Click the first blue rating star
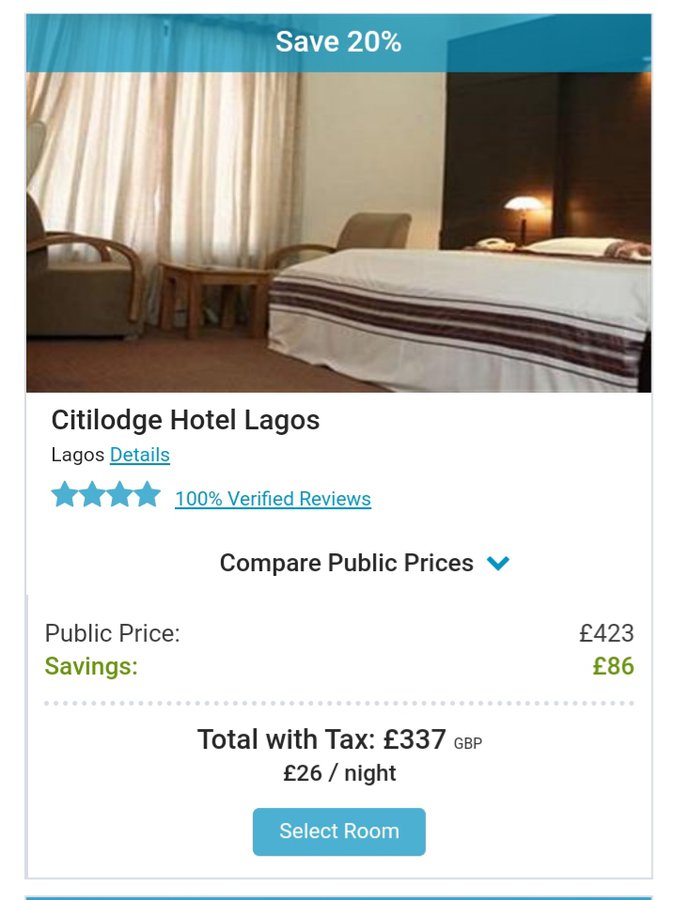Screen dimensions: 675x900 point(64,495)
